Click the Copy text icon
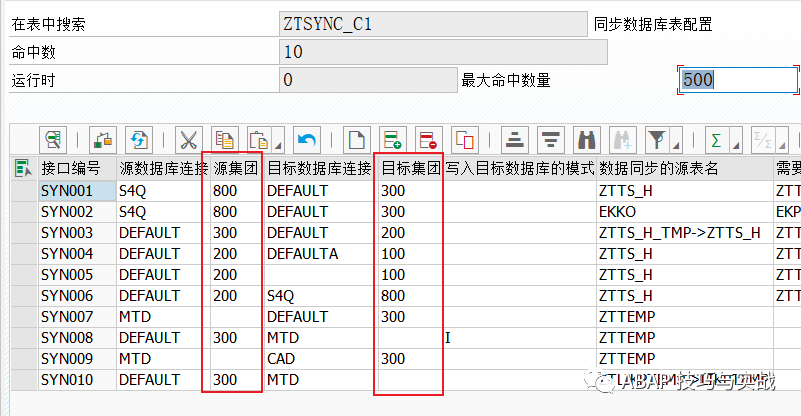This screenshot has width=801, height=416. tap(224, 140)
